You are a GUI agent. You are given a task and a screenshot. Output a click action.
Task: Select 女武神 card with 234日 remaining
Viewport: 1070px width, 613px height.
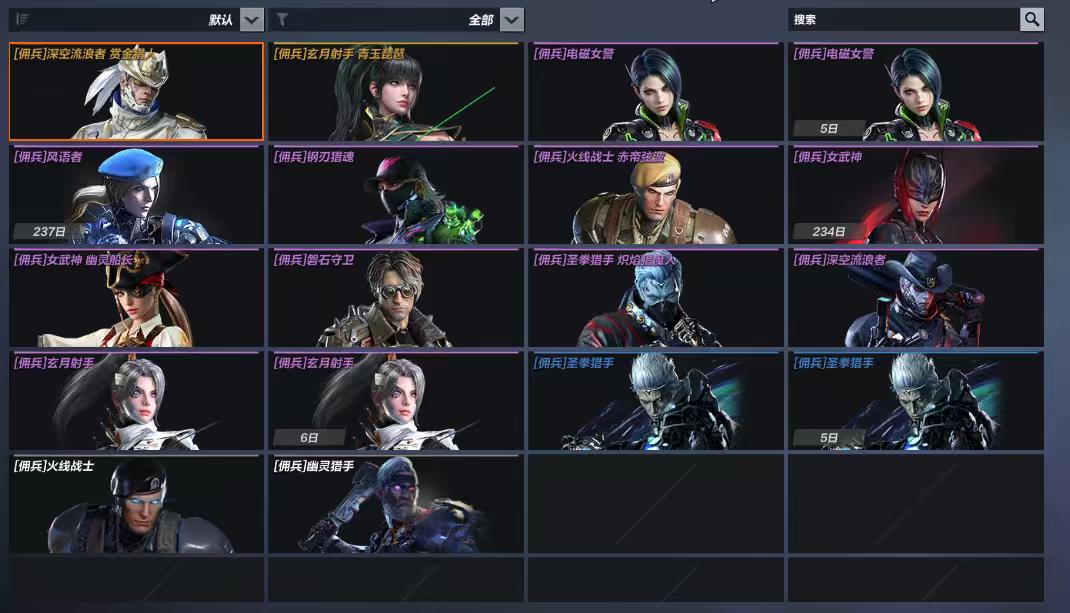pos(916,195)
